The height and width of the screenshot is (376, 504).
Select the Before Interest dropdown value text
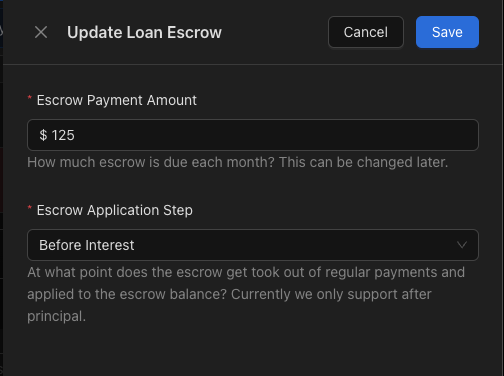tap(87, 245)
